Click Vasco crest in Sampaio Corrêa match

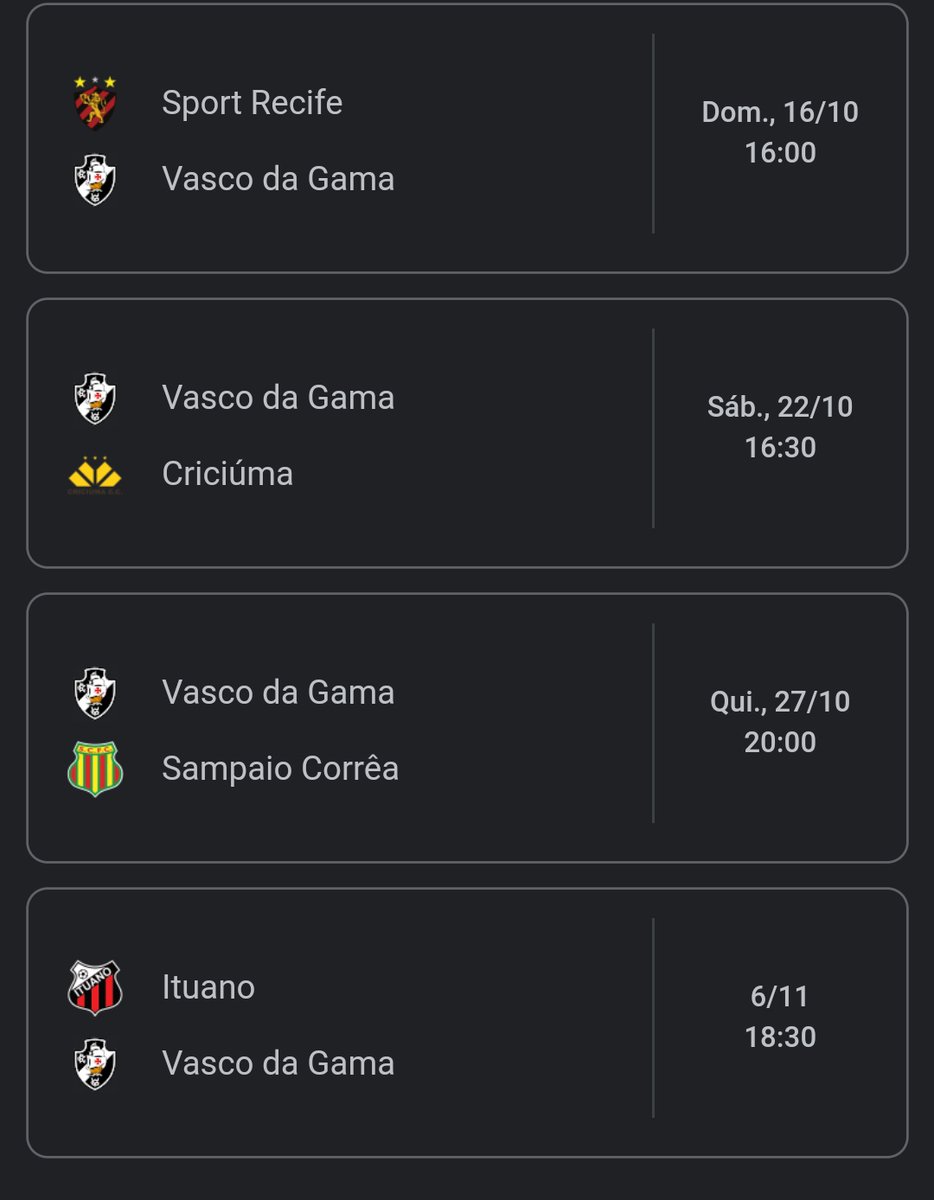coord(95,693)
